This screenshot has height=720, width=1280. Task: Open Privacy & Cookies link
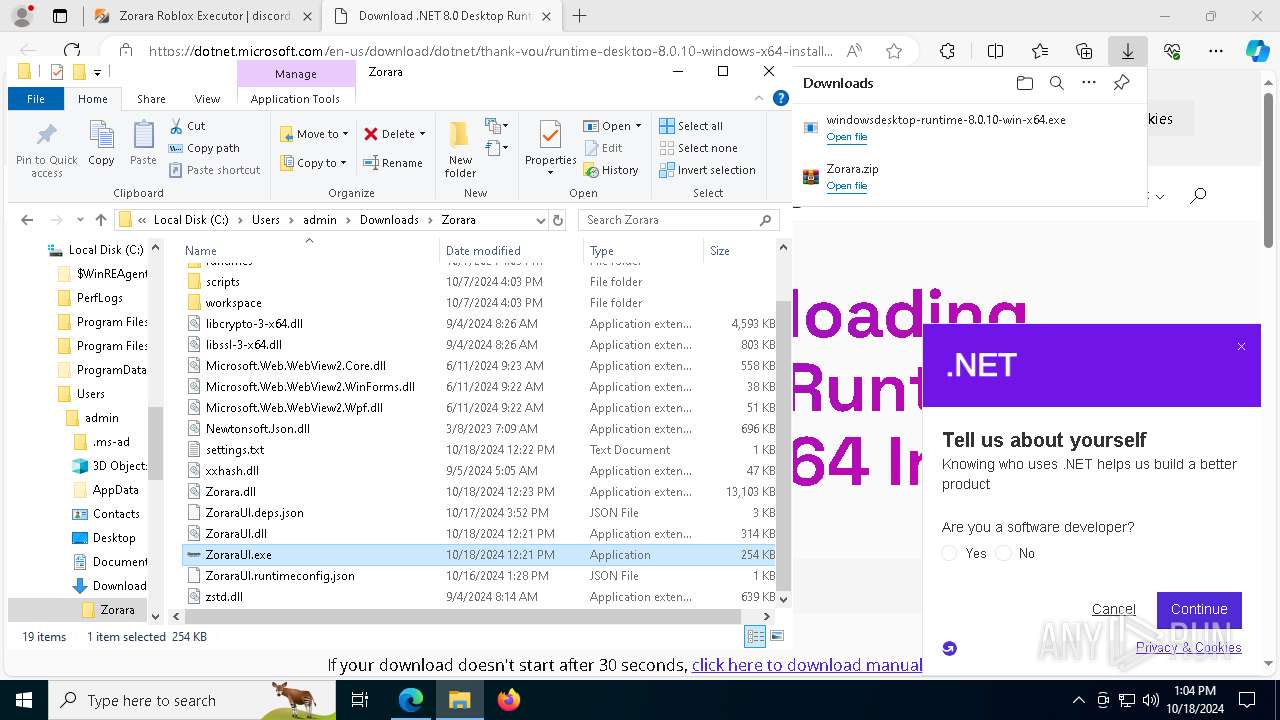(1188, 647)
